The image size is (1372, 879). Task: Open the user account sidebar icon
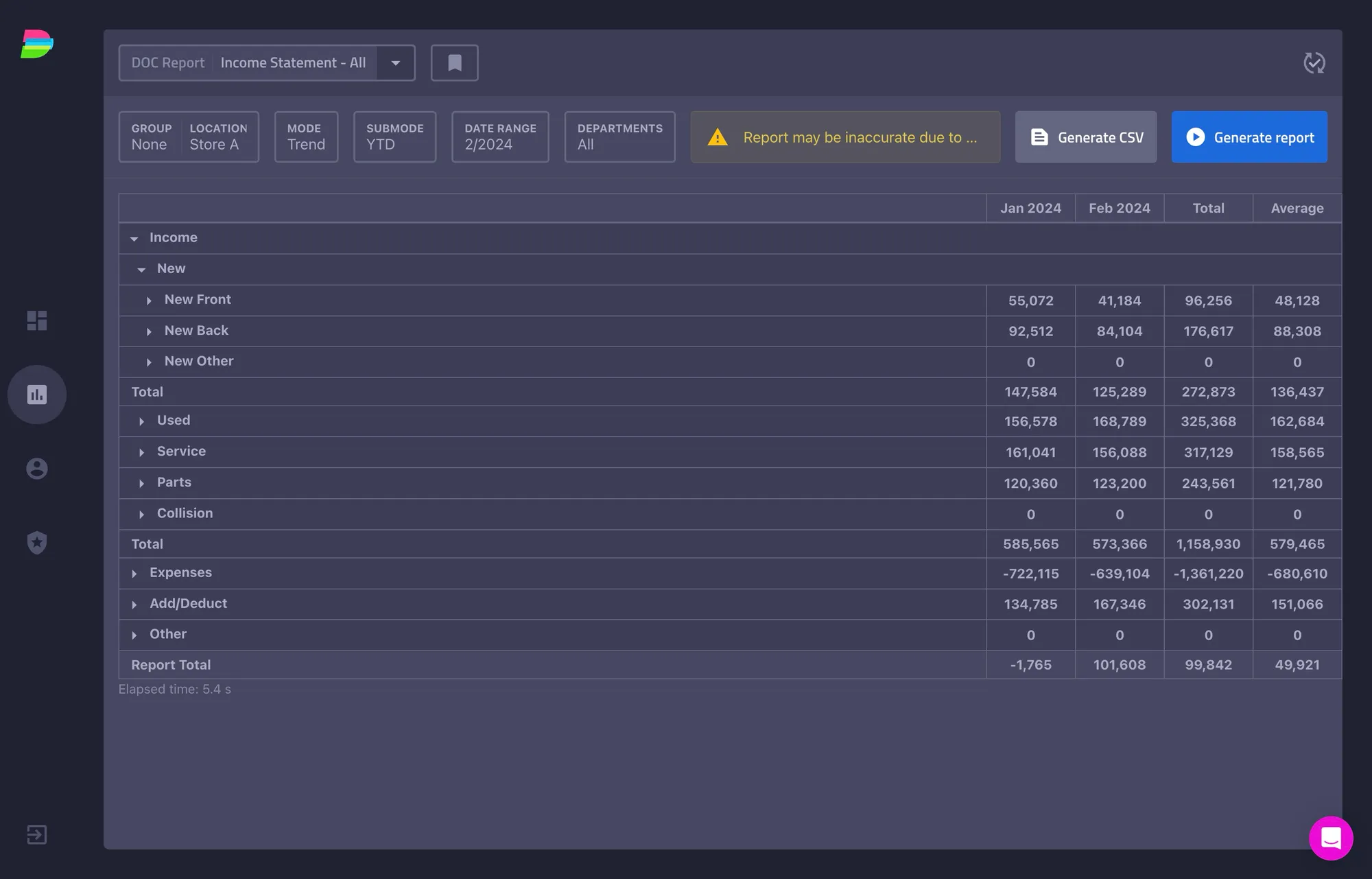(x=37, y=469)
